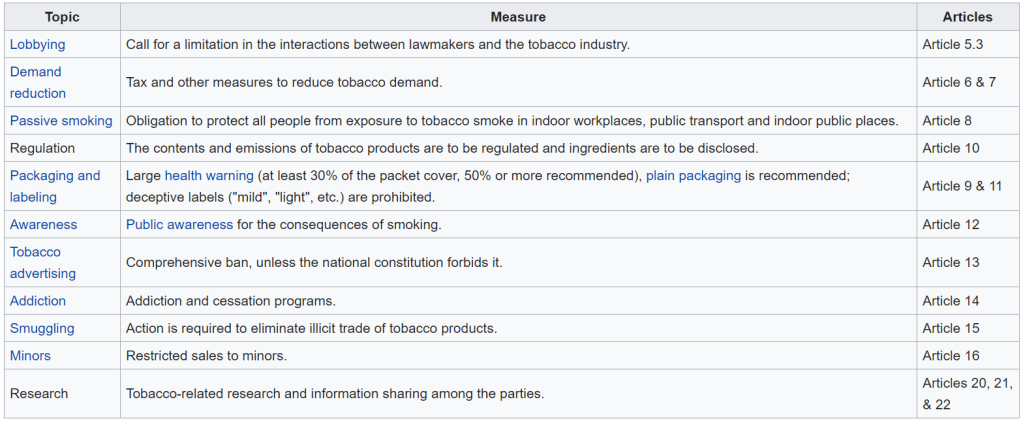Select the Research topic cell
This screenshot has height=421, width=1023.
tap(39, 394)
